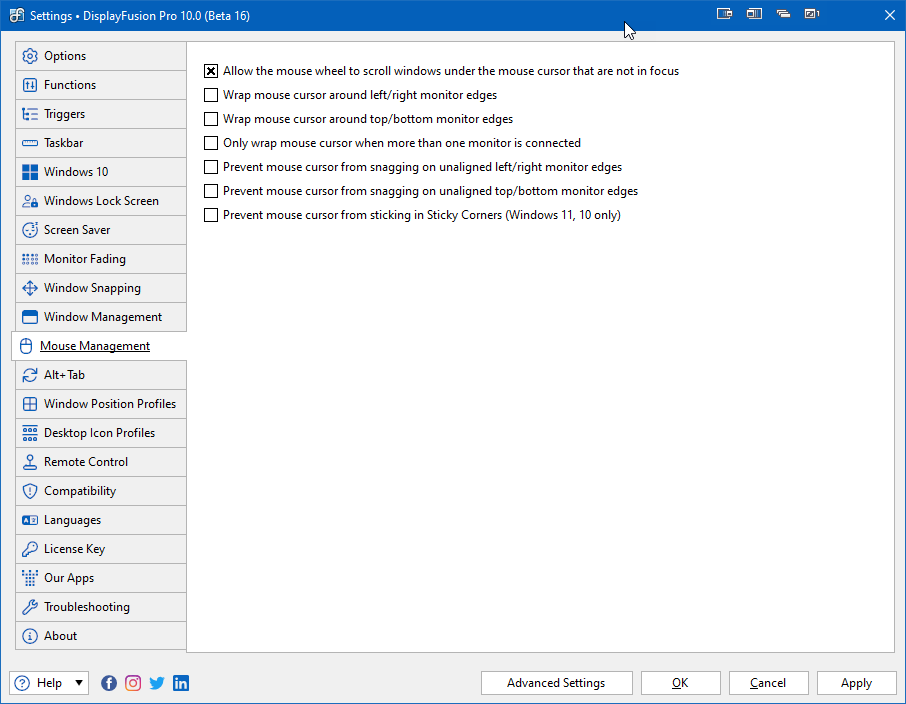Enable wrap mouse cursor around left/right edges
The width and height of the screenshot is (906, 704).
click(211, 95)
